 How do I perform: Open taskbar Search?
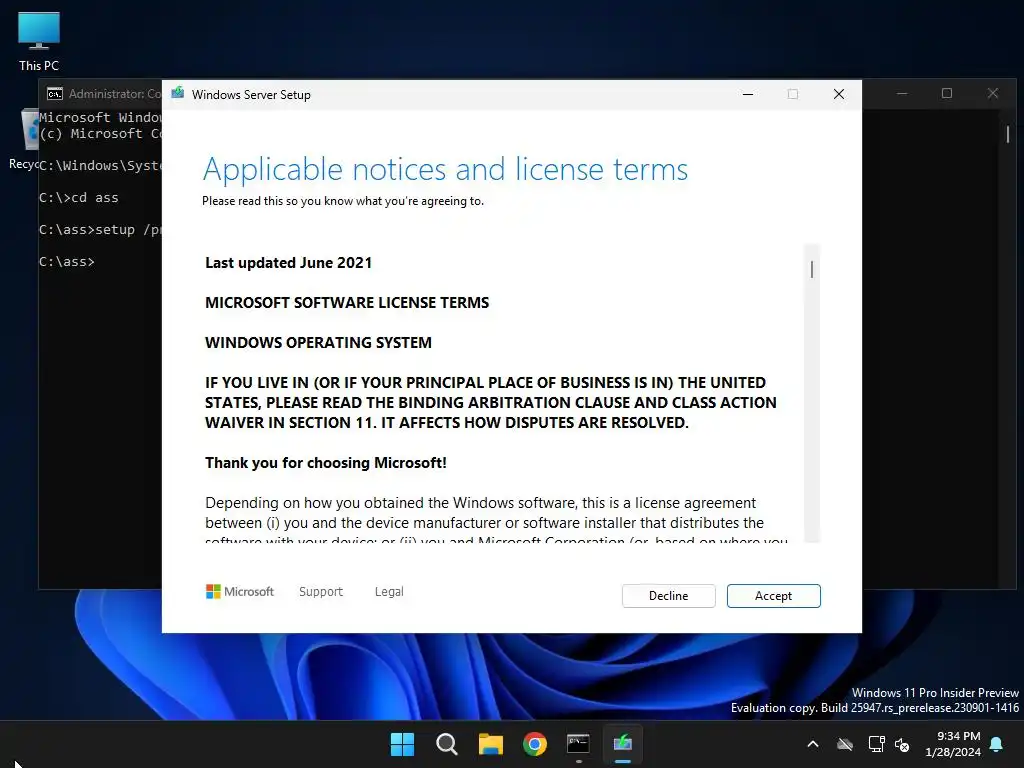pos(447,744)
